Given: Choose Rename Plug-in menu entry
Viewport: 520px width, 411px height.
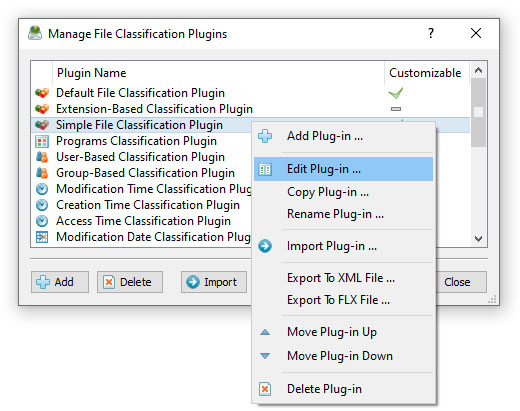Looking at the screenshot, I should tap(335, 214).
